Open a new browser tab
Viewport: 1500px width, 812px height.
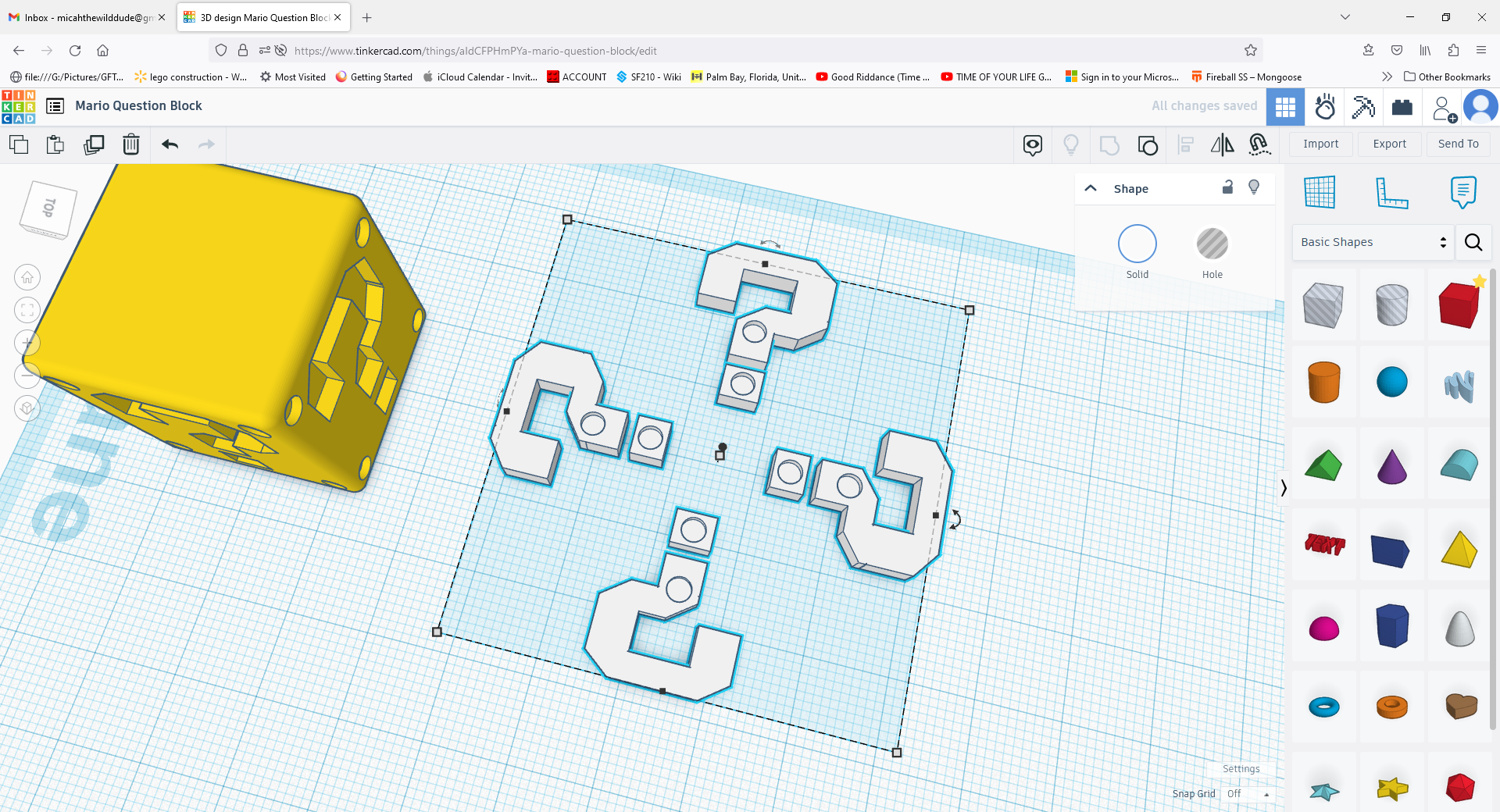(x=367, y=17)
